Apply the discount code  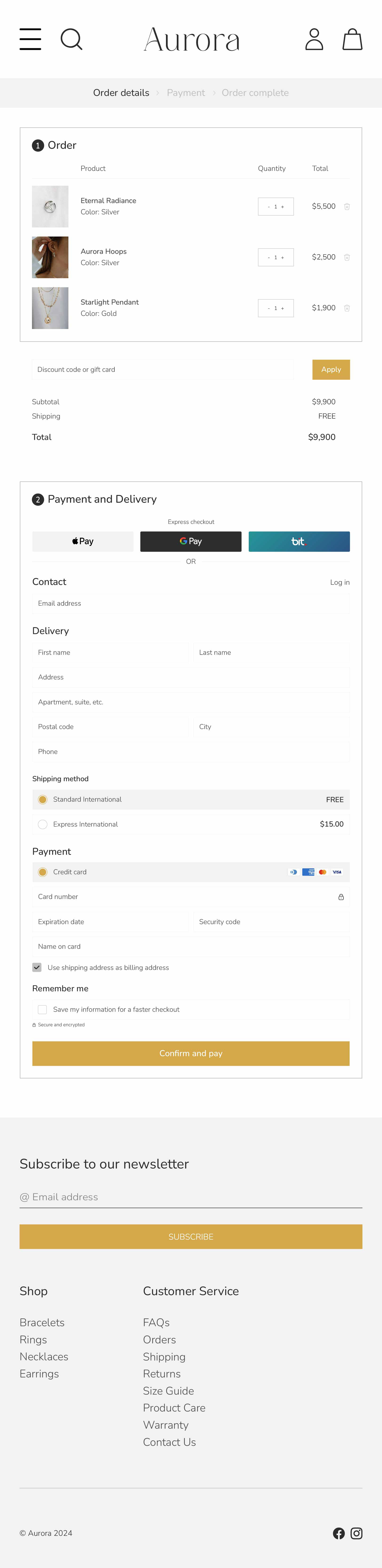(331, 369)
